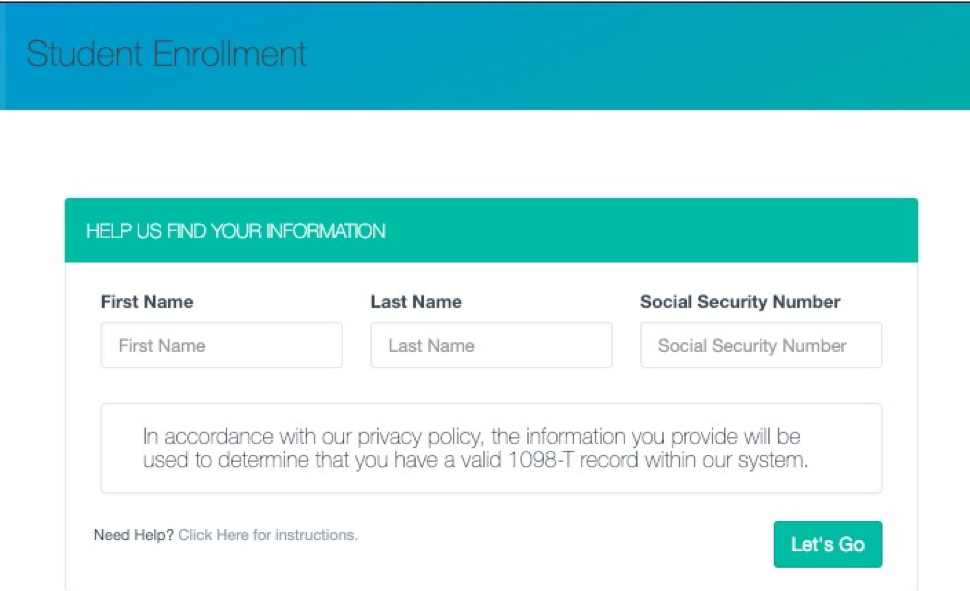The width and height of the screenshot is (970, 591).
Task: Click the bold Social Security Number label
Action: pyautogui.click(x=740, y=302)
